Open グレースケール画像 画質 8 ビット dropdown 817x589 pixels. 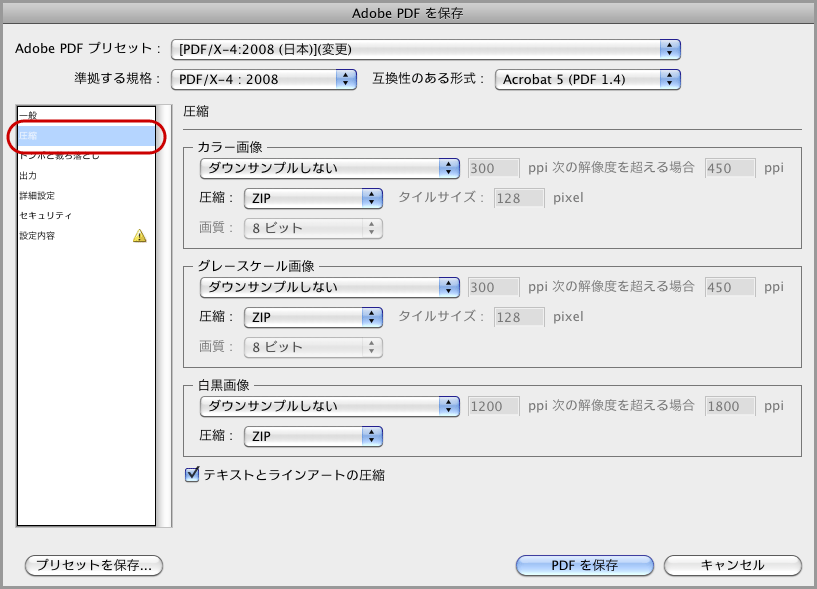(x=313, y=347)
